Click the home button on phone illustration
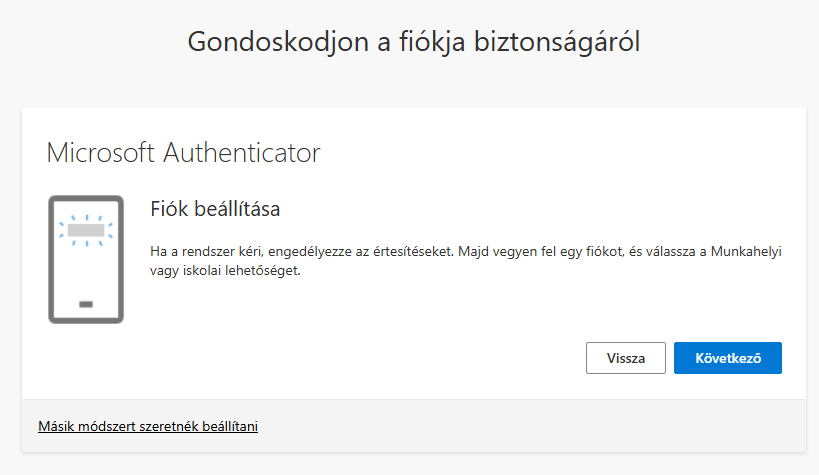The image size is (819, 475). (x=86, y=304)
